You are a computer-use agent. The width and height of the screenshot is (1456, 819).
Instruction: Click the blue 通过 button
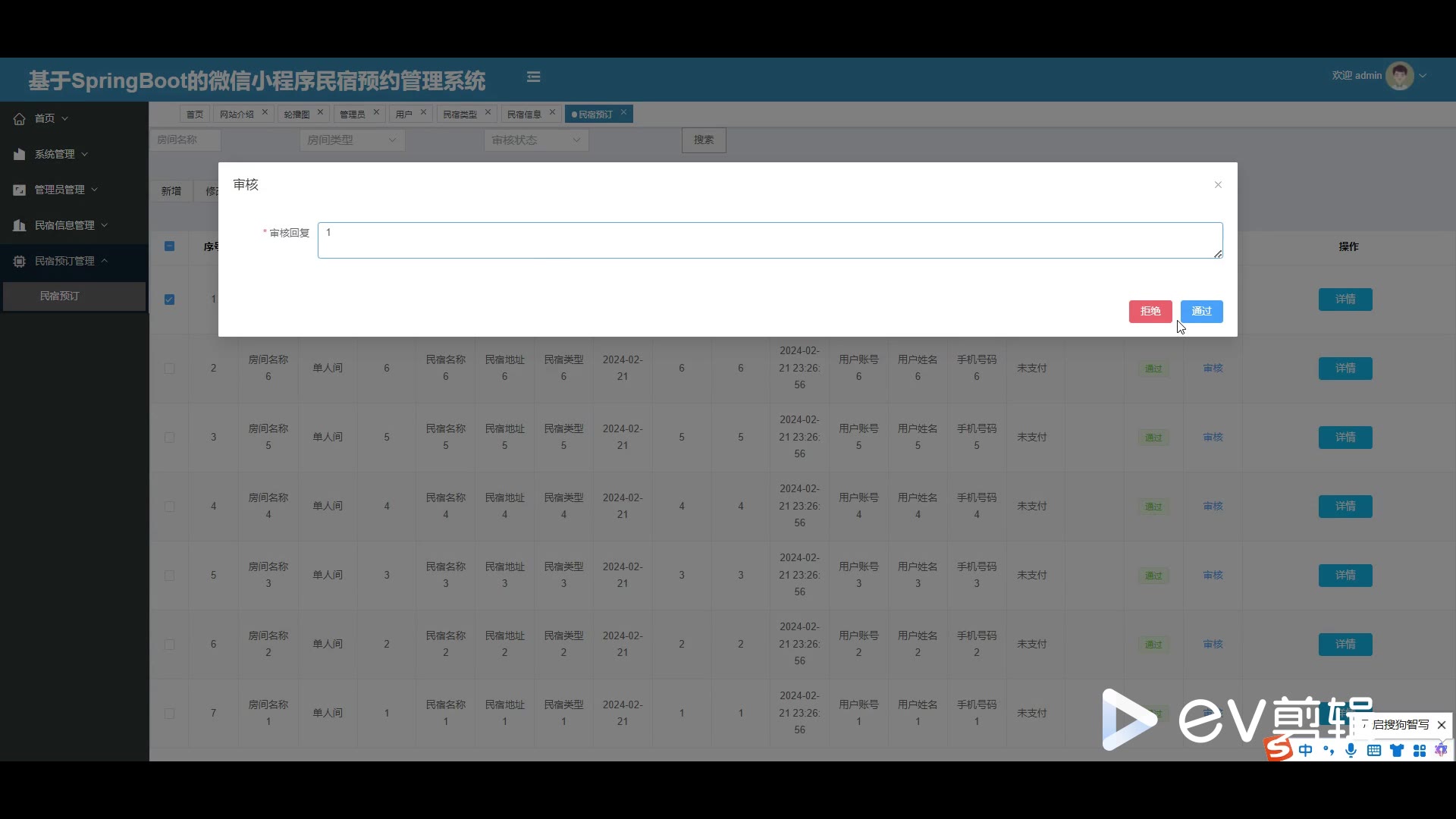point(1201,312)
